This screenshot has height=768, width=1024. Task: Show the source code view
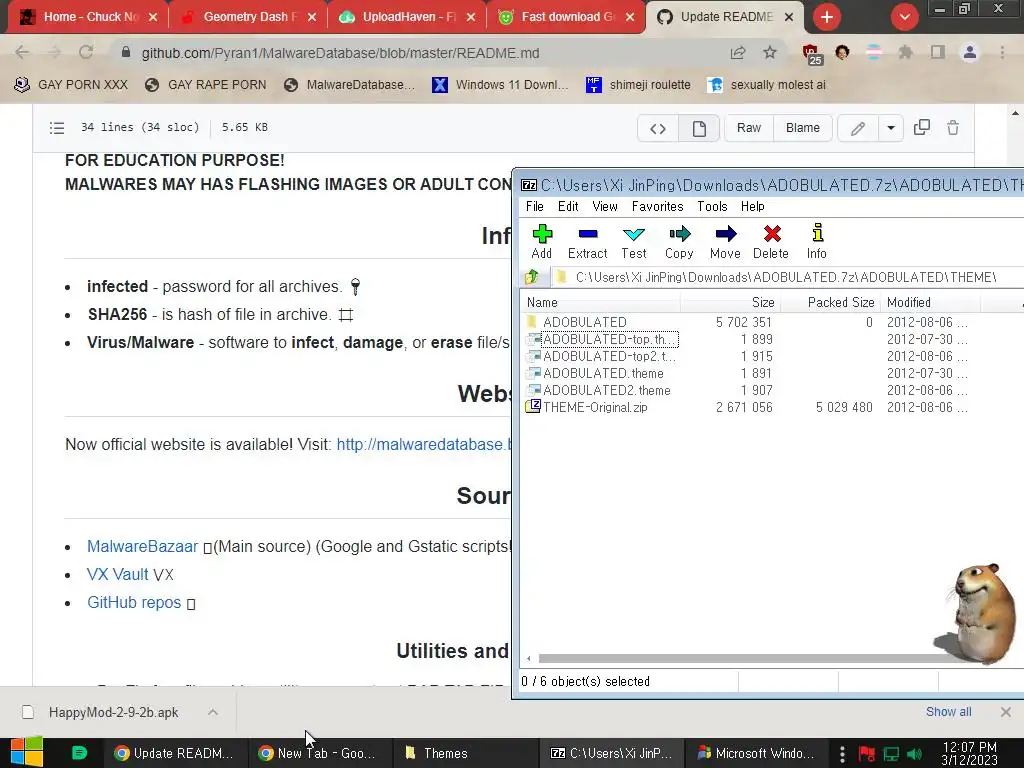tap(658, 128)
